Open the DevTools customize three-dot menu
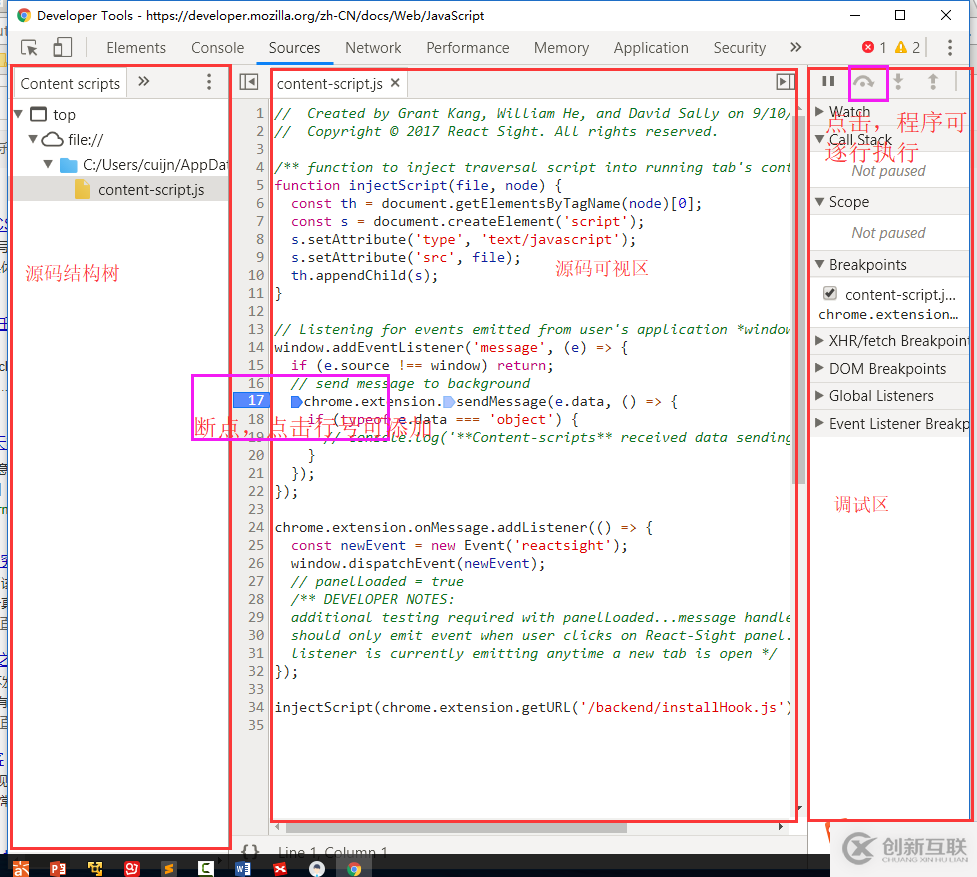977x877 pixels. [950, 48]
